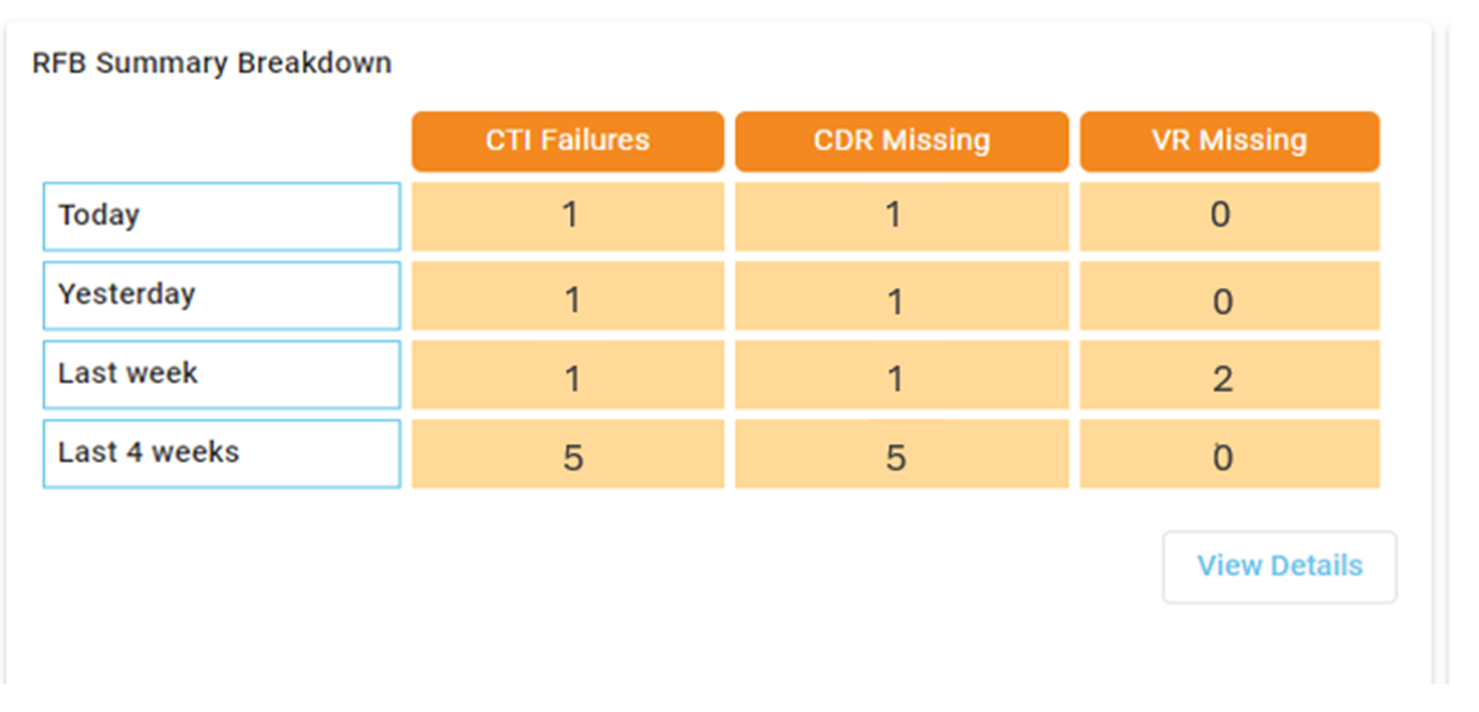Open Yesterday's CDR Missing count cell
Viewport: 1479px width, 712px height.
coord(902,295)
